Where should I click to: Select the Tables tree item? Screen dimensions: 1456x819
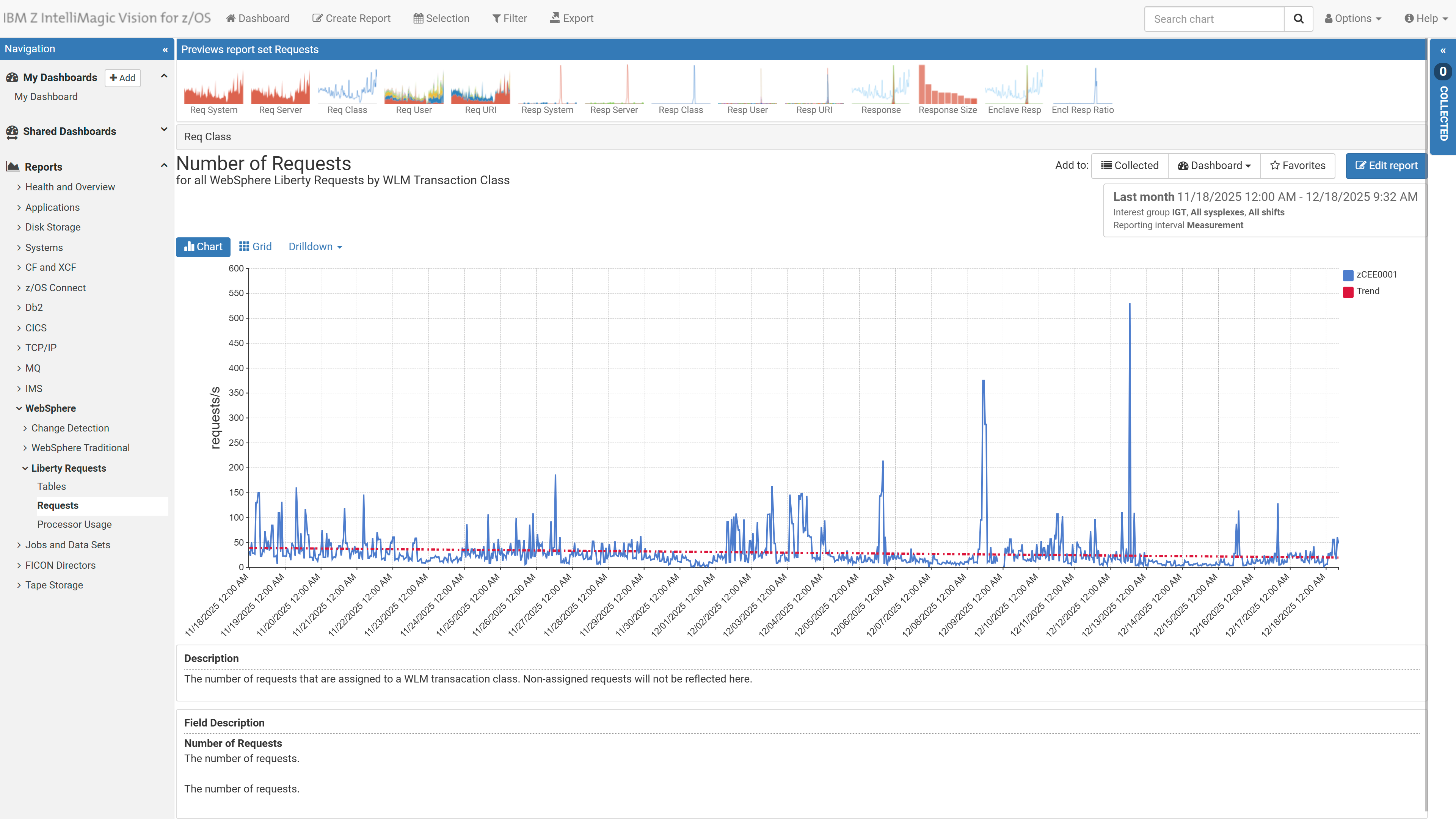[52, 486]
